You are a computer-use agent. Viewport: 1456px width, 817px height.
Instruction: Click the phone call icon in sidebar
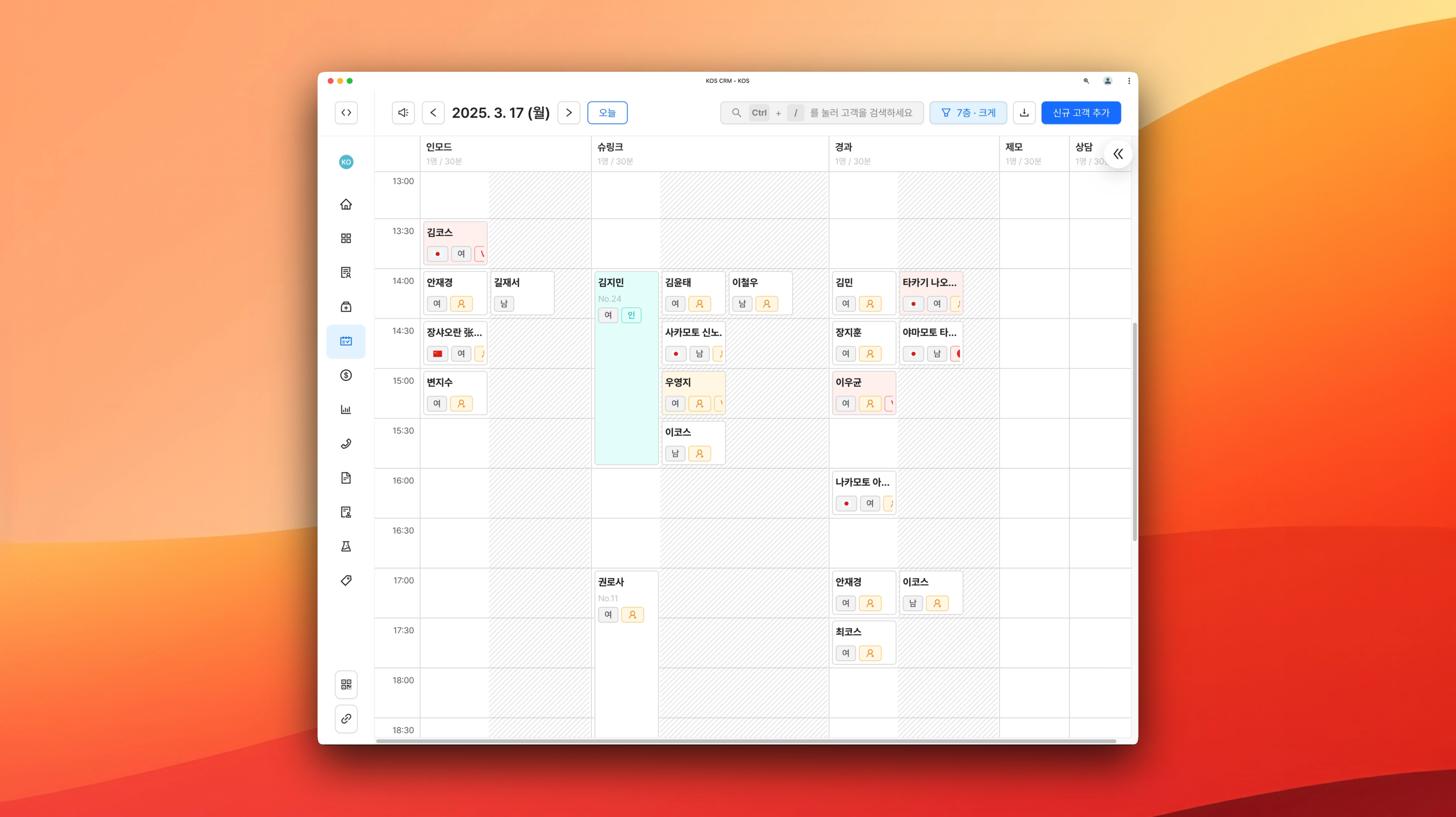pyautogui.click(x=346, y=443)
